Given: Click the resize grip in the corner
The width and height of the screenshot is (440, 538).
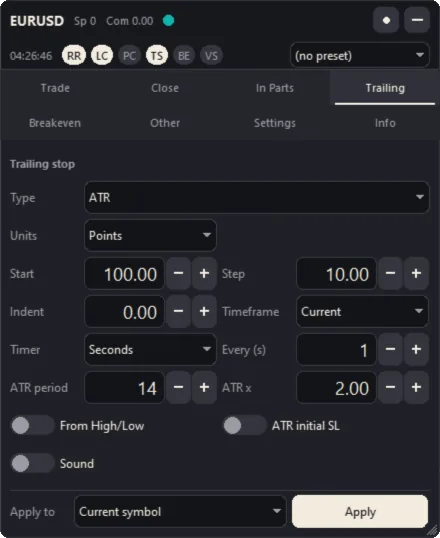Looking at the screenshot, I should point(433,531).
